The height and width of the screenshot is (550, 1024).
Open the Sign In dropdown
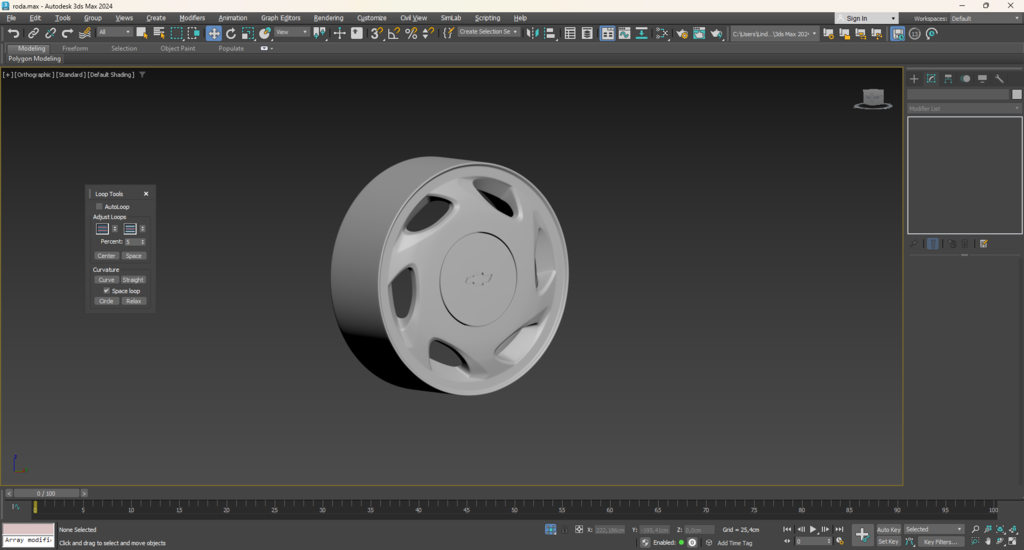(x=867, y=18)
